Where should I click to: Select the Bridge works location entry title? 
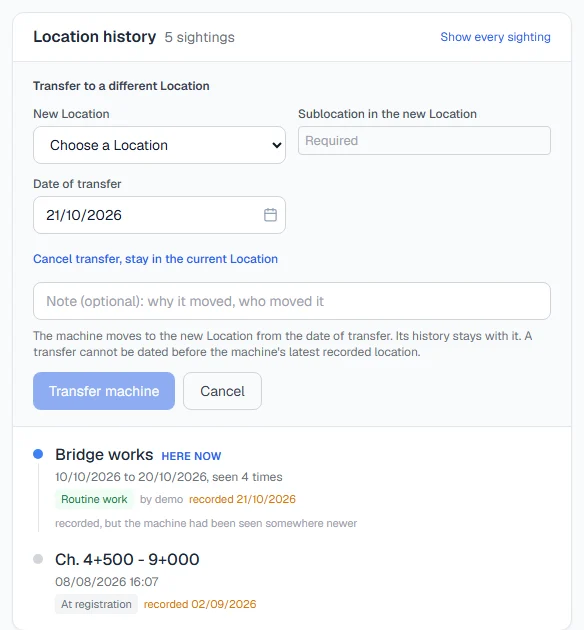(x=104, y=455)
